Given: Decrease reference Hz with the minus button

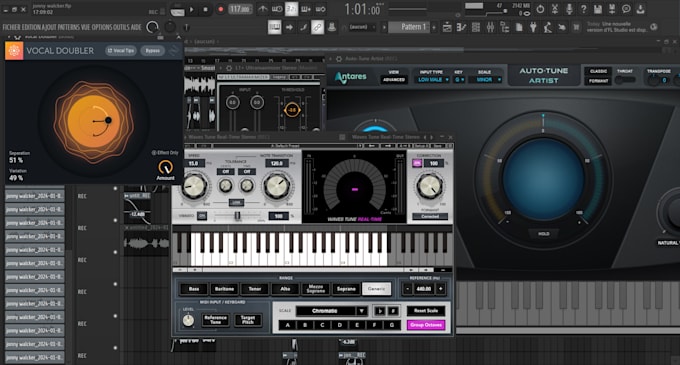Looking at the screenshot, I should pos(407,288).
